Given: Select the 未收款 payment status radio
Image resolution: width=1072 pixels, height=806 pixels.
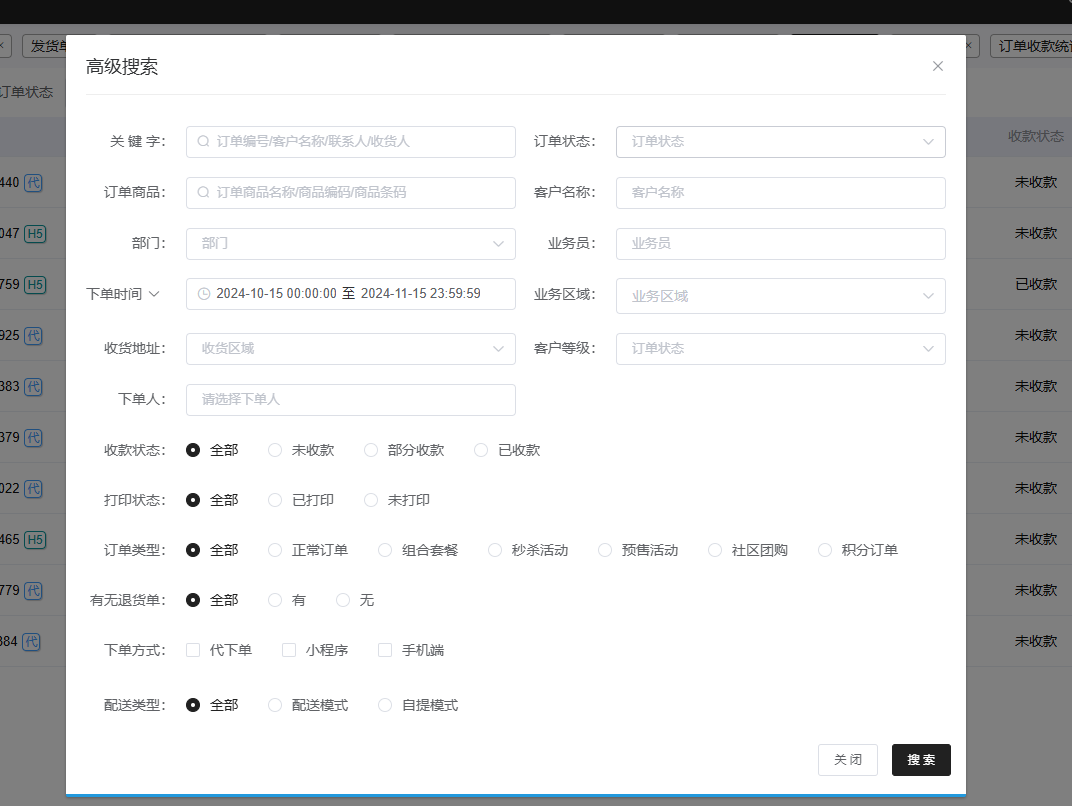Looking at the screenshot, I should pyautogui.click(x=275, y=450).
